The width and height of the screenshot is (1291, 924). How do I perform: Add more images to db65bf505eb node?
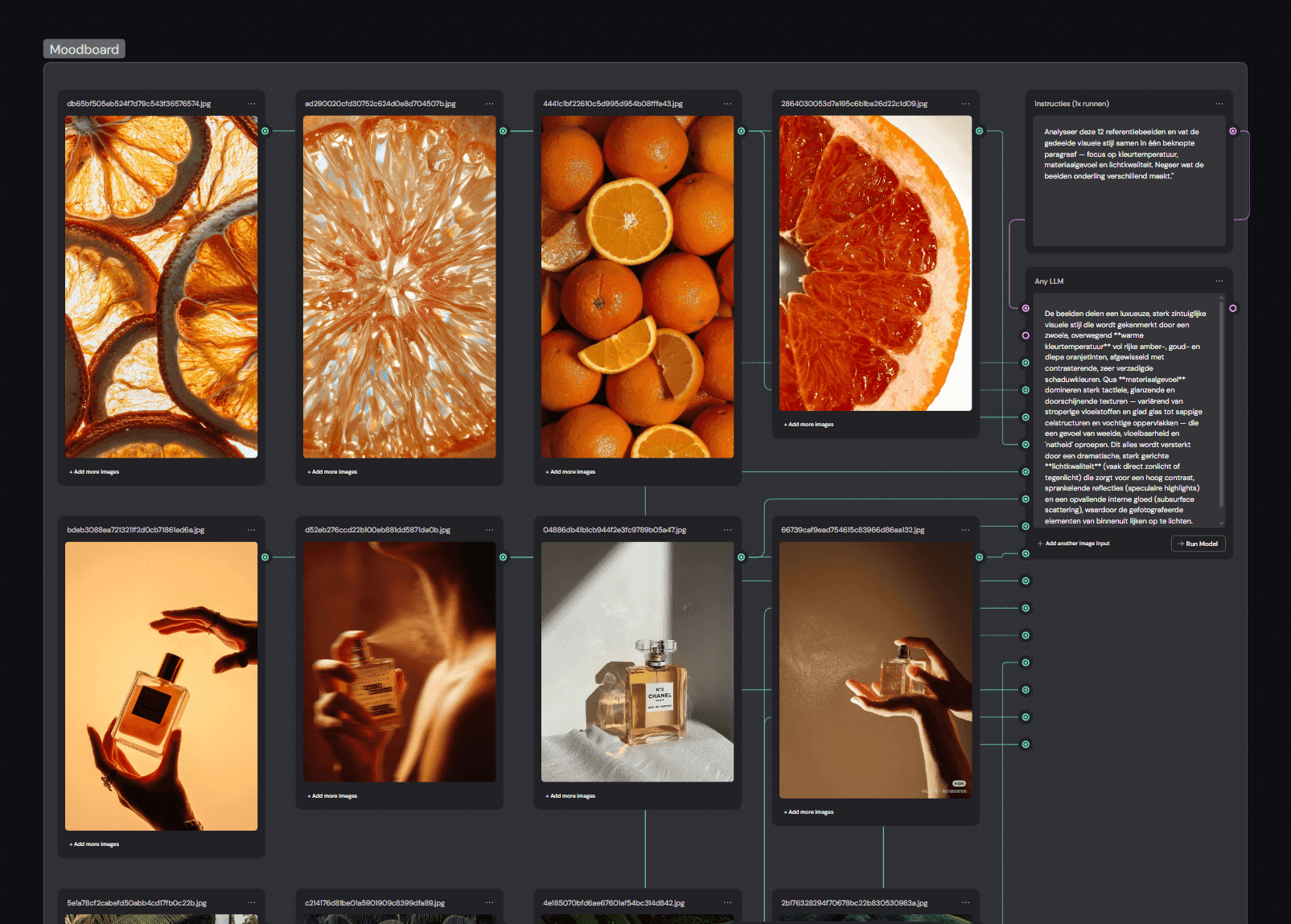point(94,472)
